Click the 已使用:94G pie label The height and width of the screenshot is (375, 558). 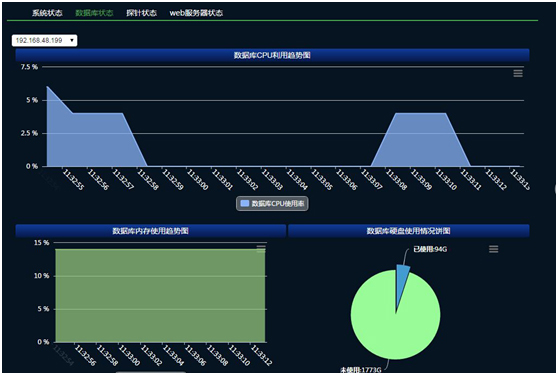coord(430,249)
